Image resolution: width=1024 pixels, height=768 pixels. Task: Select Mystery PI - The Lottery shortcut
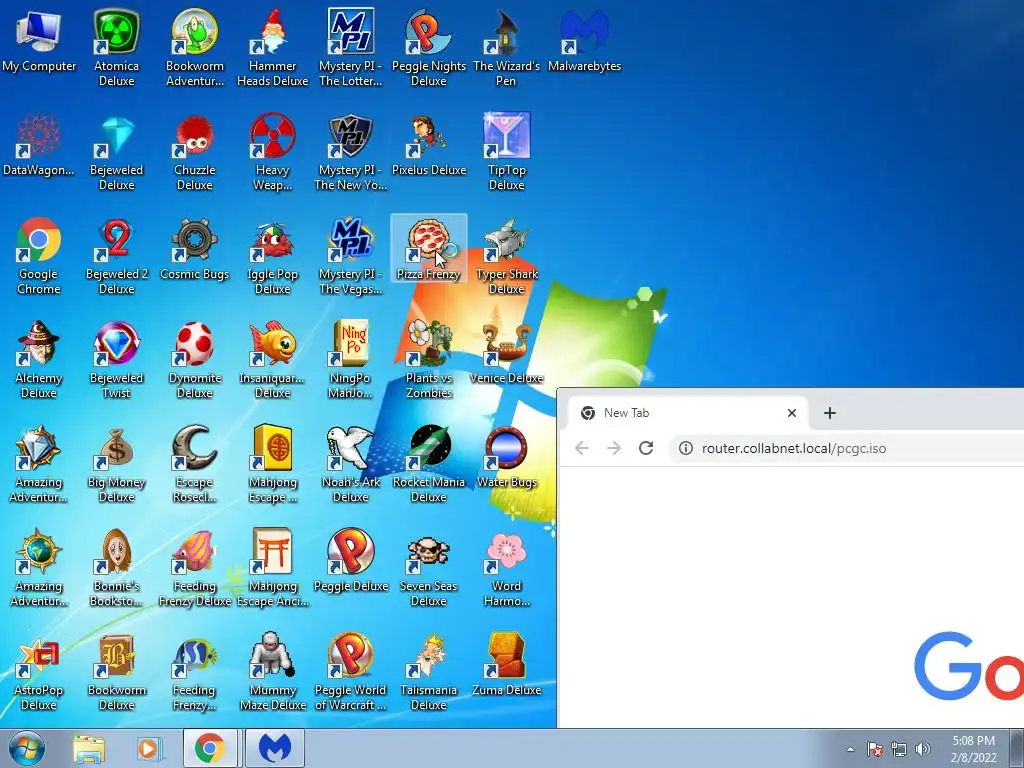tap(351, 47)
